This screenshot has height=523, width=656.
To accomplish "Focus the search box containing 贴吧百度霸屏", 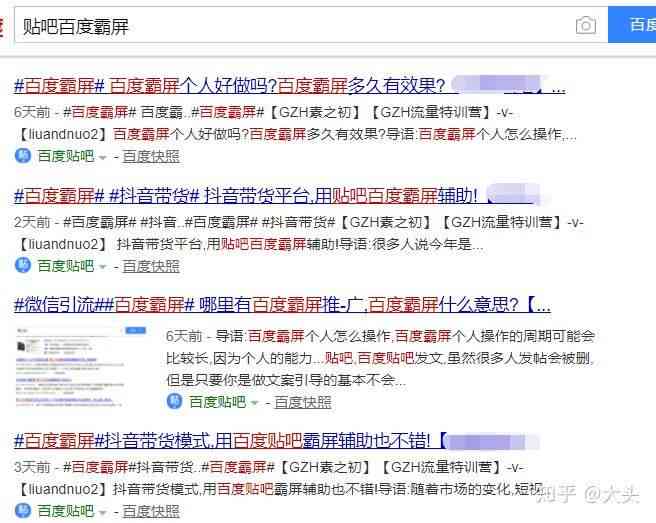I will (x=311, y=25).
